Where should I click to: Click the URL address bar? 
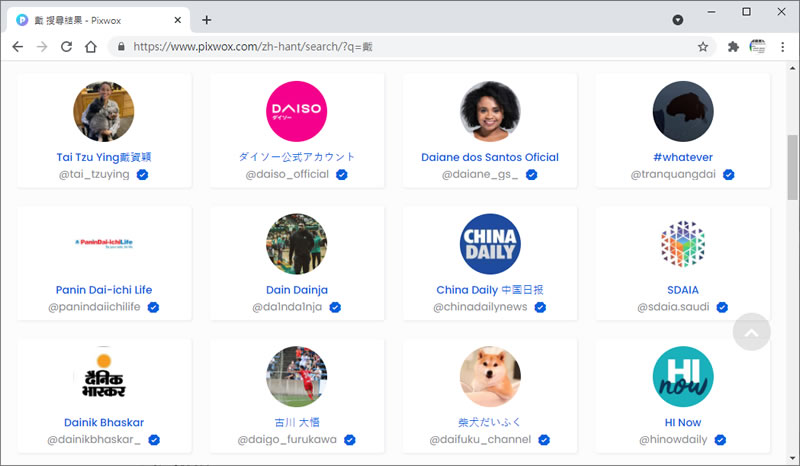pos(411,47)
